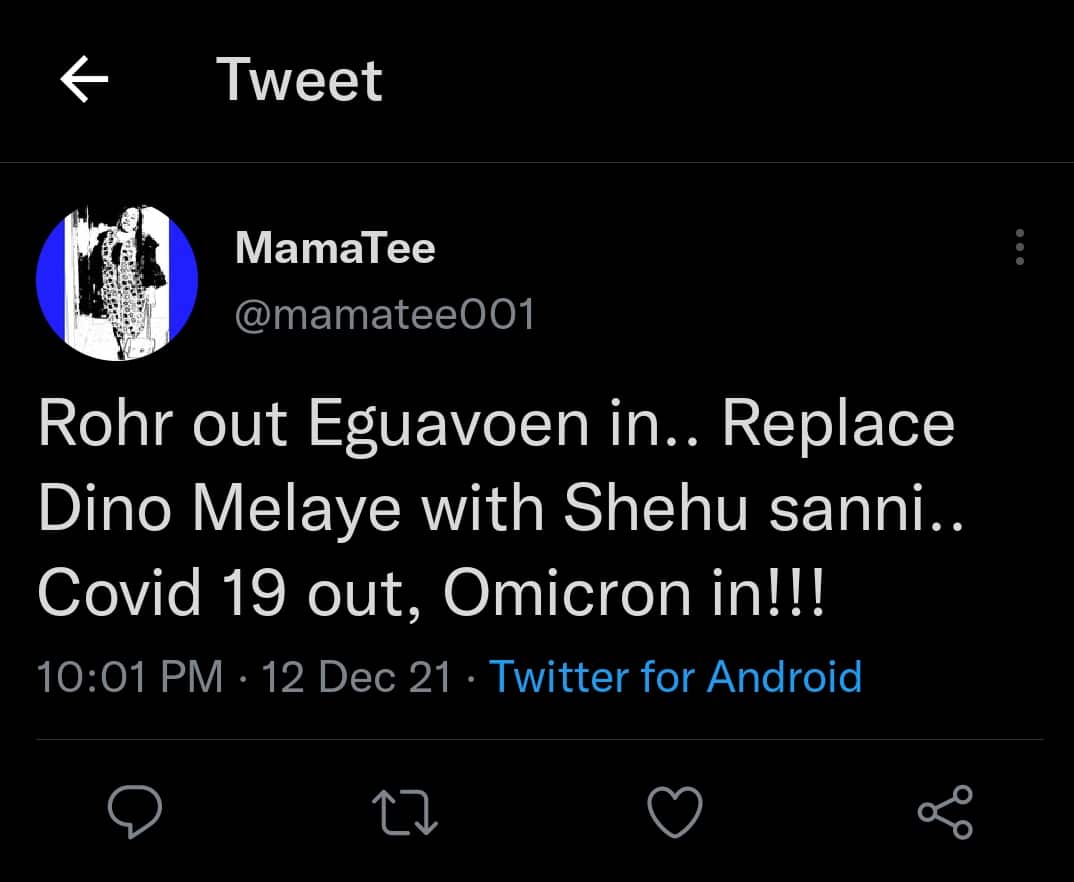Tap the 12 Dec 21 date
The height and width of the screenshot is (882, 1074).
coord(357,677)
